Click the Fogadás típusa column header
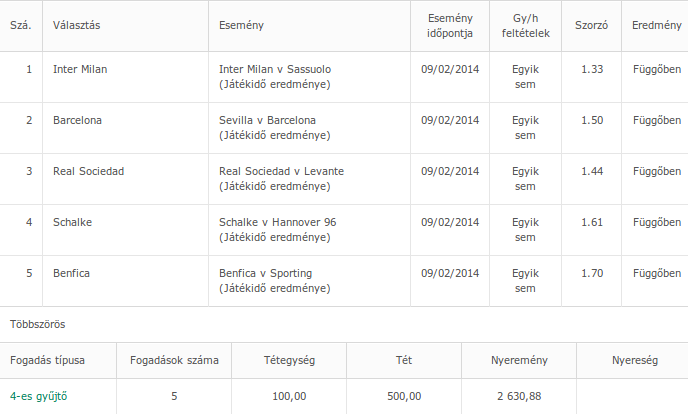This screenshot has width=688, height=414. (47, 358)
